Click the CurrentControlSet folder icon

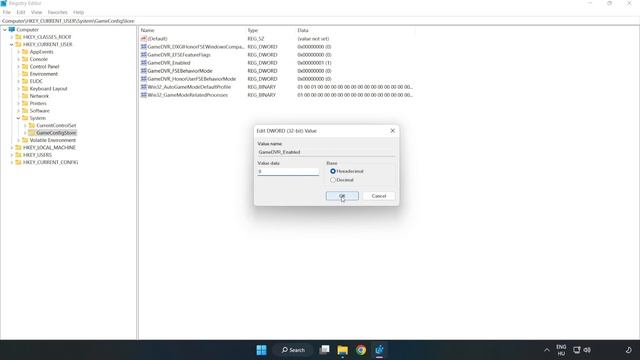[x=32, y=126]
